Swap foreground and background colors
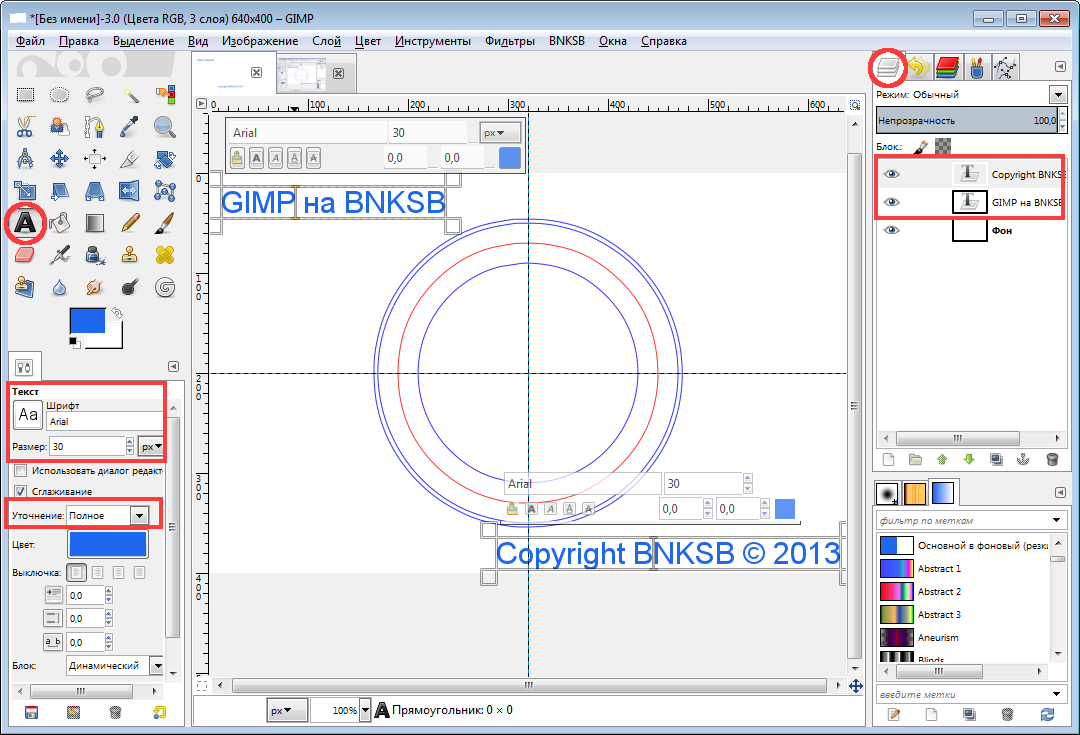 point(116,313)
